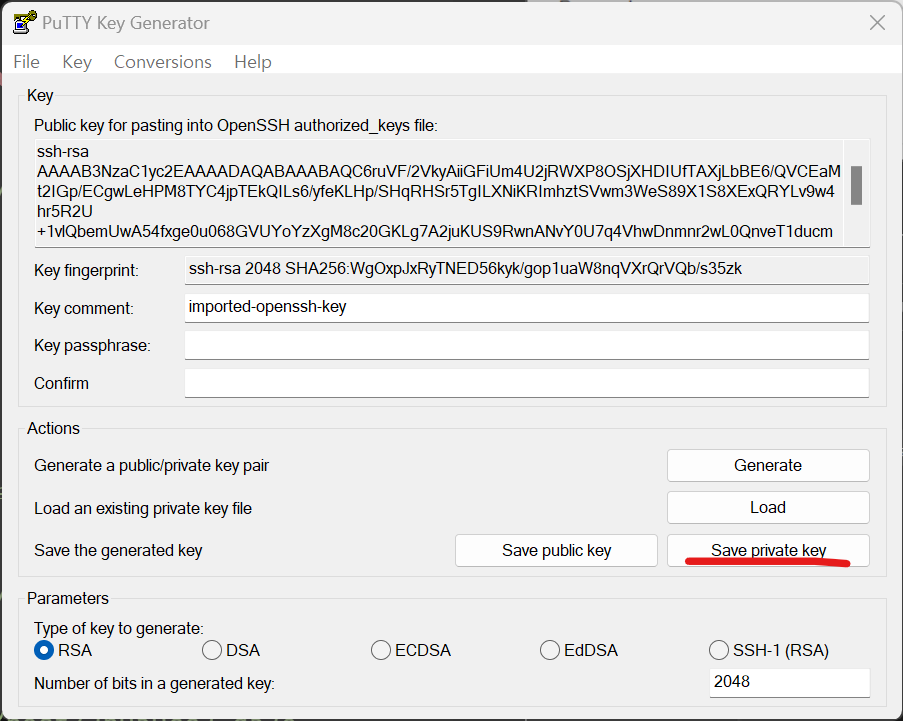Click the Key passphrase input field

[x=526, y=345]
